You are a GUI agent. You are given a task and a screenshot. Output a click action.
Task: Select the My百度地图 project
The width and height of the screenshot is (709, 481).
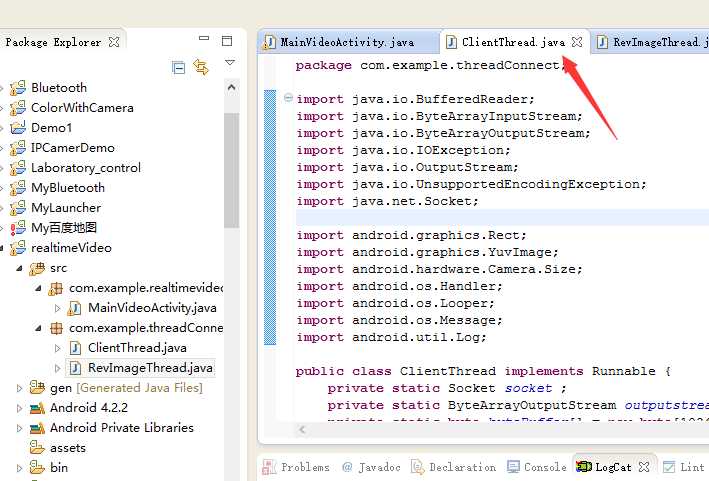click(x=64, y=227)
